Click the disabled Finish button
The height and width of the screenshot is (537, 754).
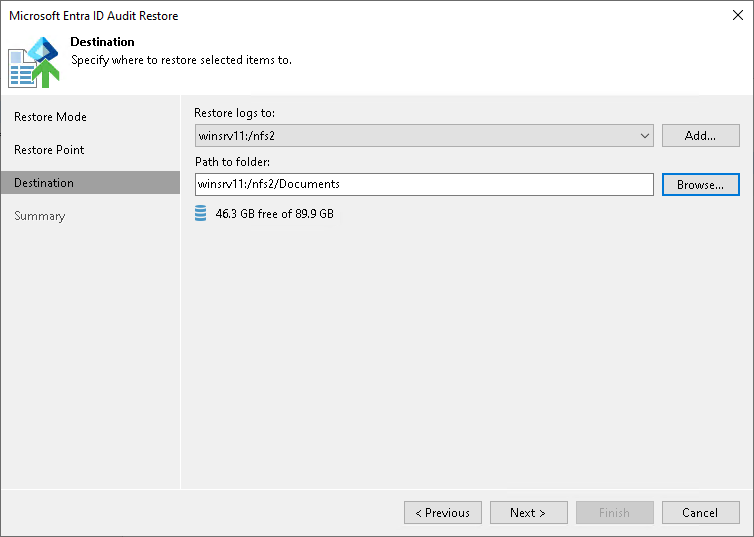(615, 512)
